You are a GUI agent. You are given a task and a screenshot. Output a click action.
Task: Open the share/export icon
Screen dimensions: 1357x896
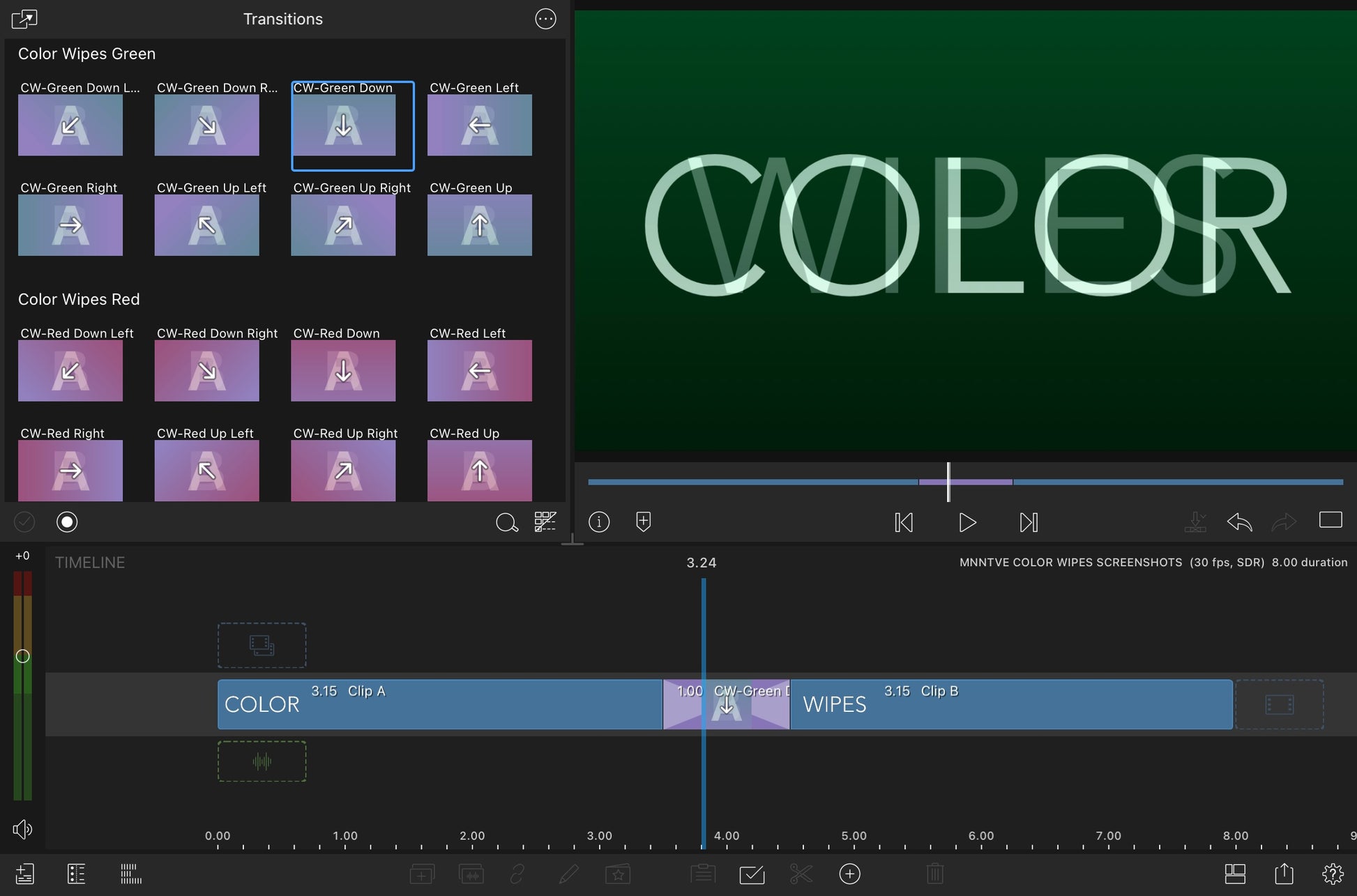click(x=1284, y=874)
